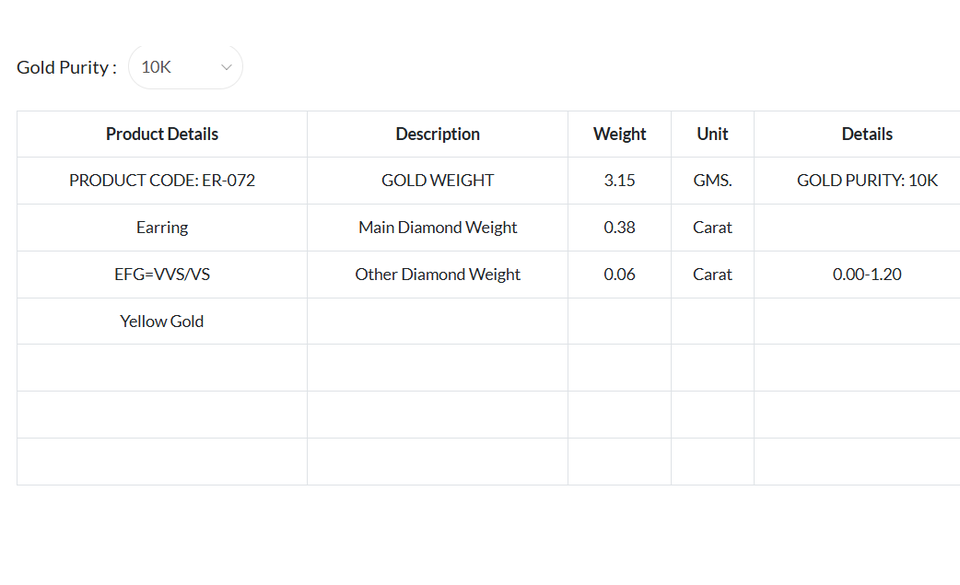Click the Details column header
Viewport: 960px width, 585px height.
(x=866, y=134)
